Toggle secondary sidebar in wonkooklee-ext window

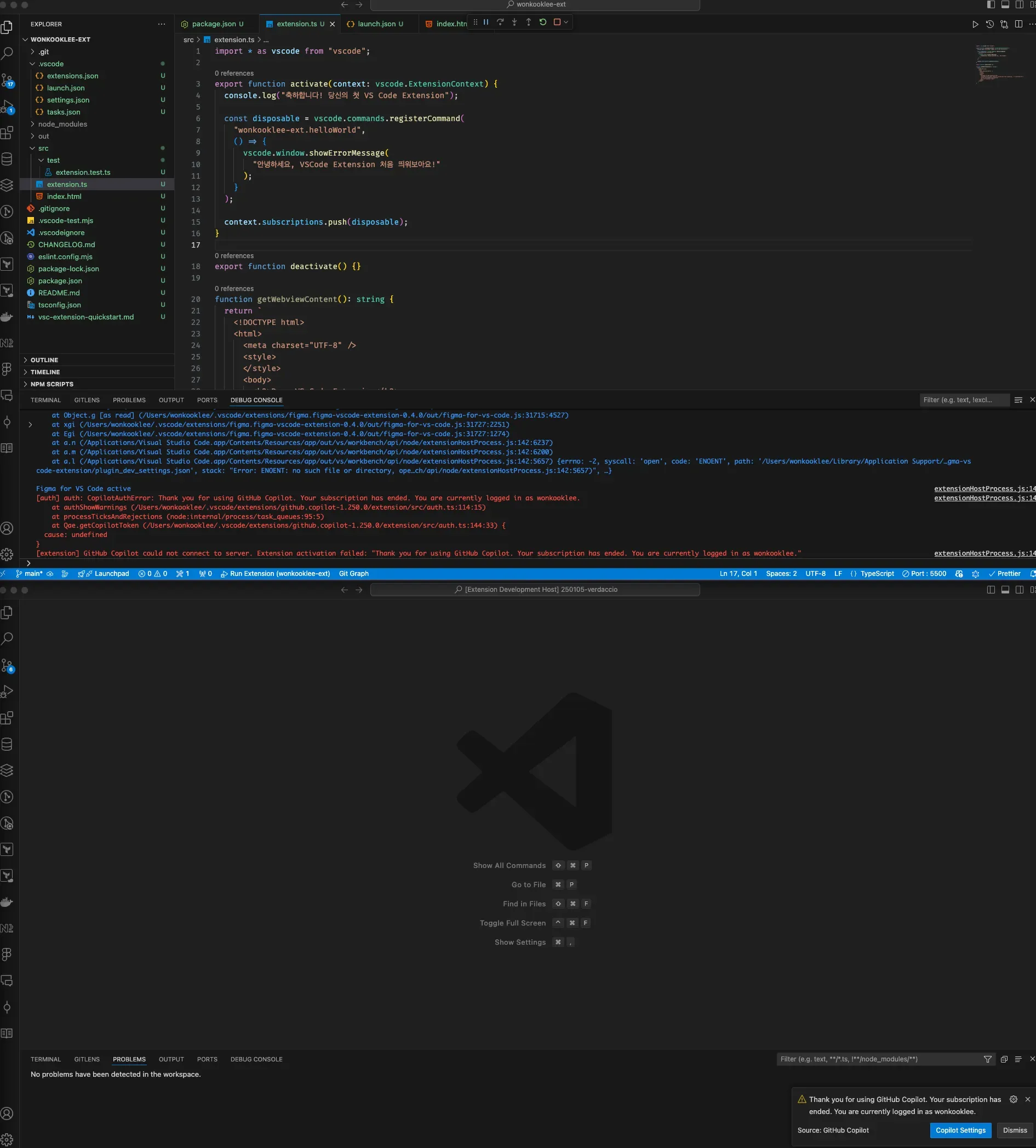click(1020, 4)
